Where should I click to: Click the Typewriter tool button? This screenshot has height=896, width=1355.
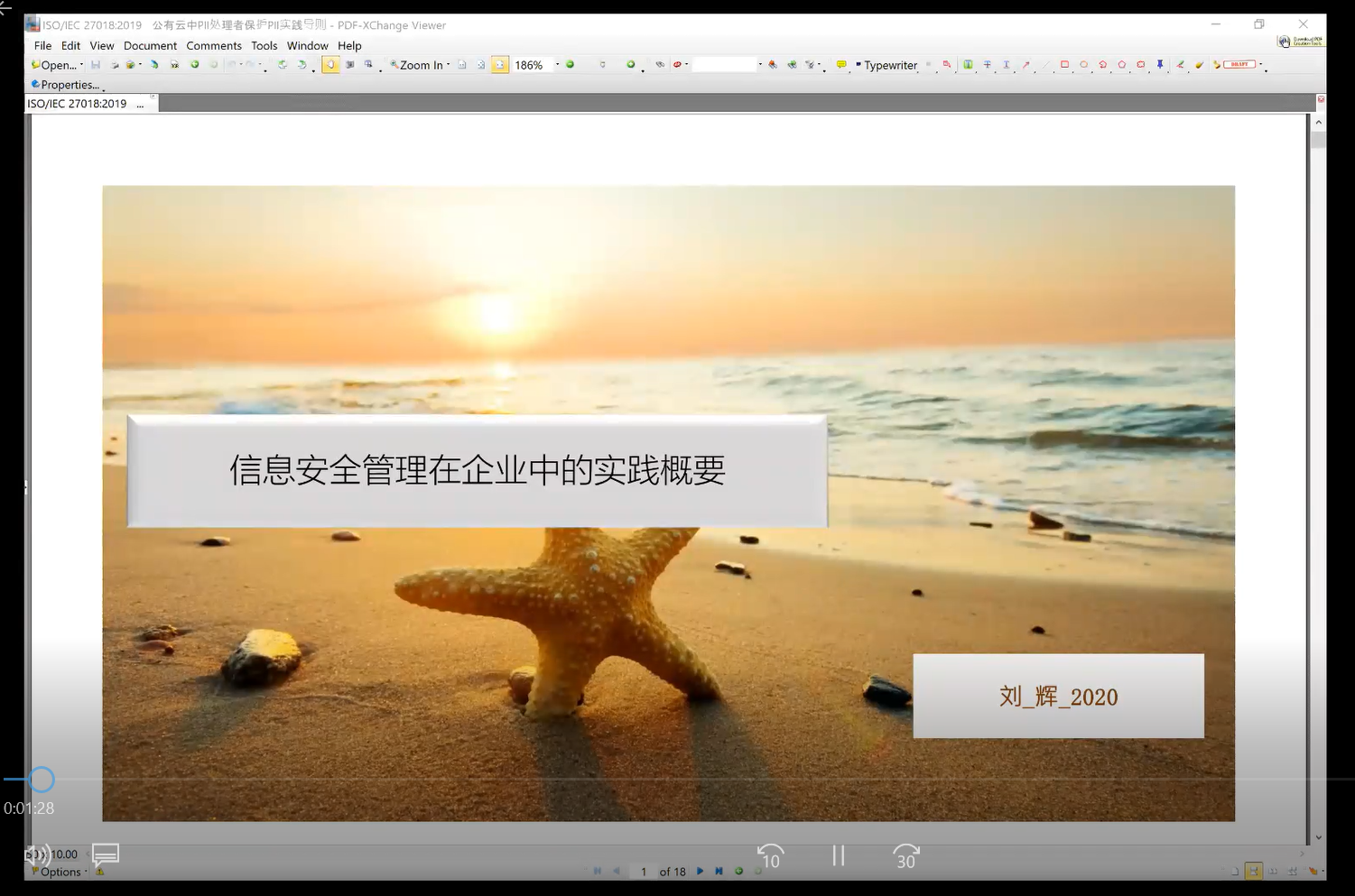click(889, 65)
